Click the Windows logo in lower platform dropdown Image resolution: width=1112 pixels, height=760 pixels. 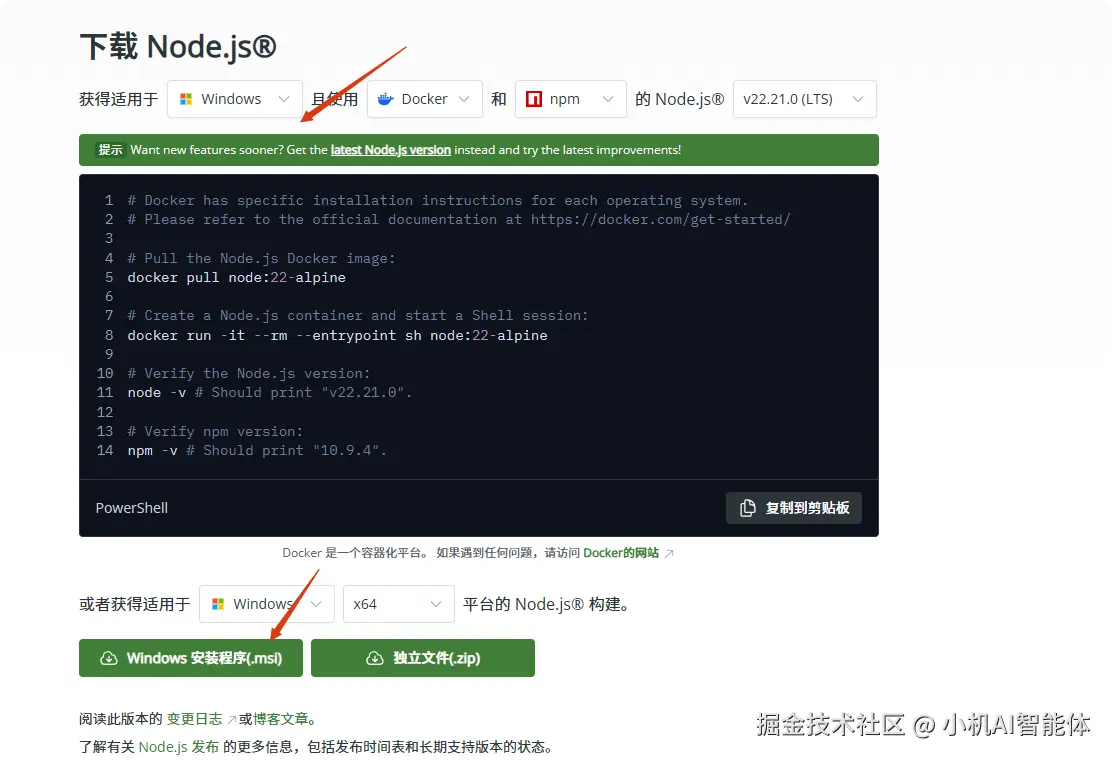(218, 604)
